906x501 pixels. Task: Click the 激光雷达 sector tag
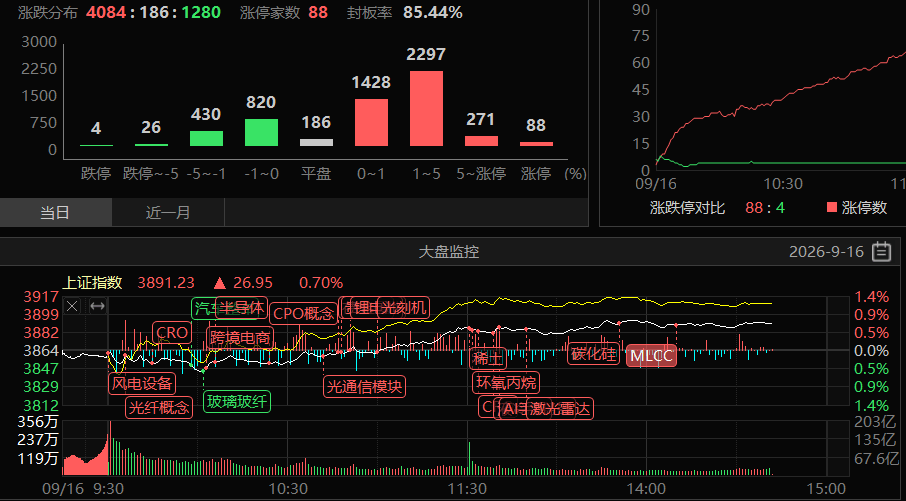560,409
